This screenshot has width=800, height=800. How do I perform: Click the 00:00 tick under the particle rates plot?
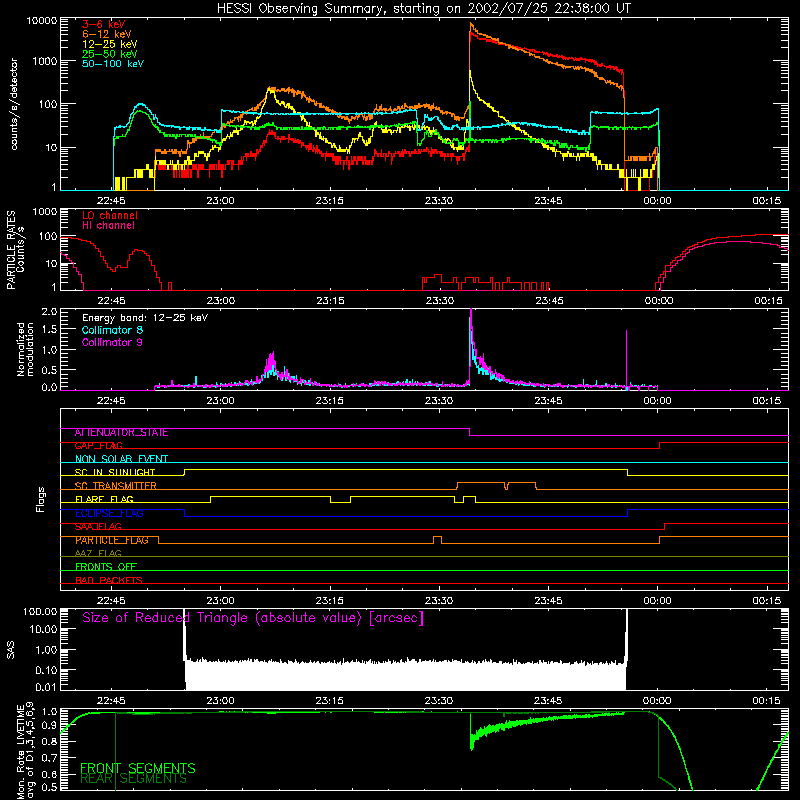(x=659, y=301)
